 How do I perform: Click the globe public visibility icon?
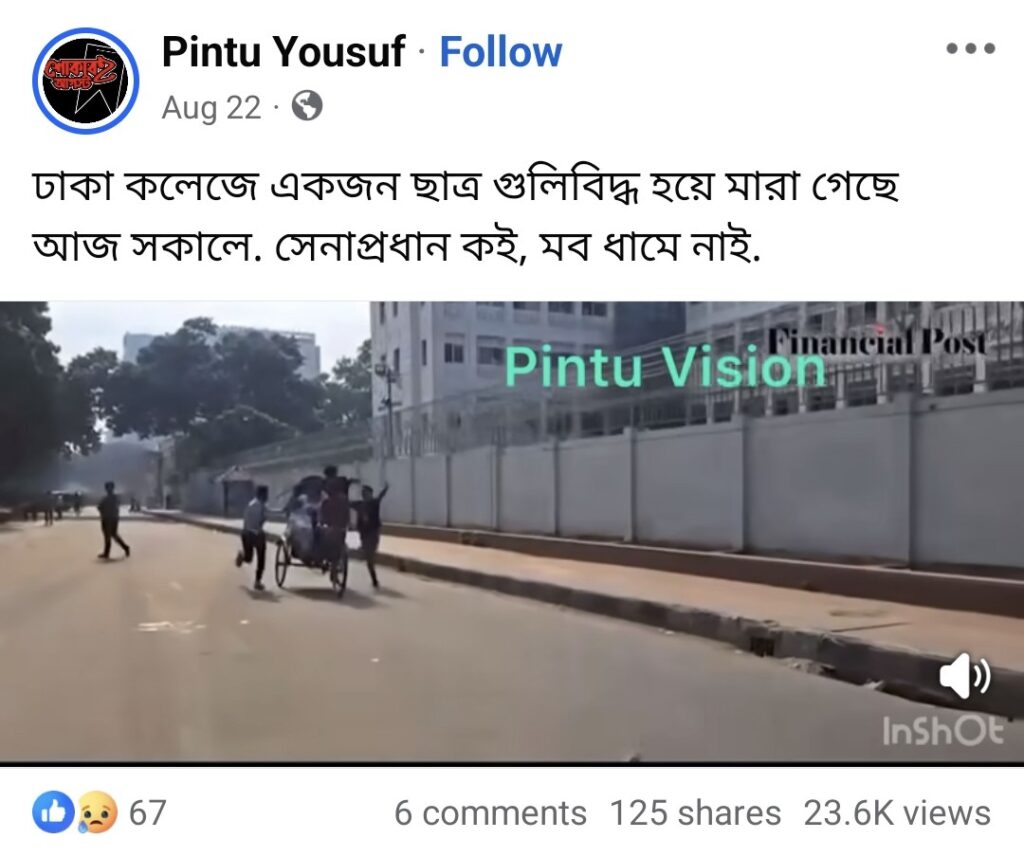point(306,106)
